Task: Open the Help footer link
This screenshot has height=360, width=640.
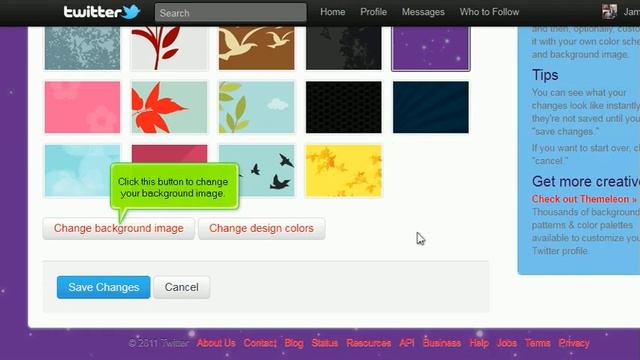Action: [x=479, y=343]
